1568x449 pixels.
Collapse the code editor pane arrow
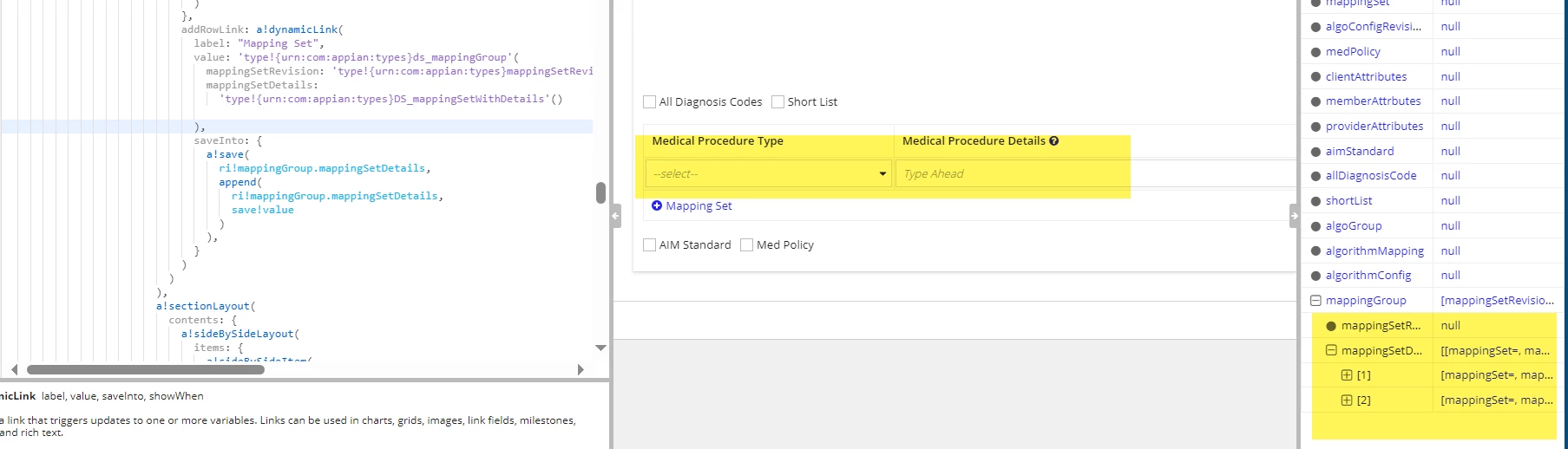(616, 215)
